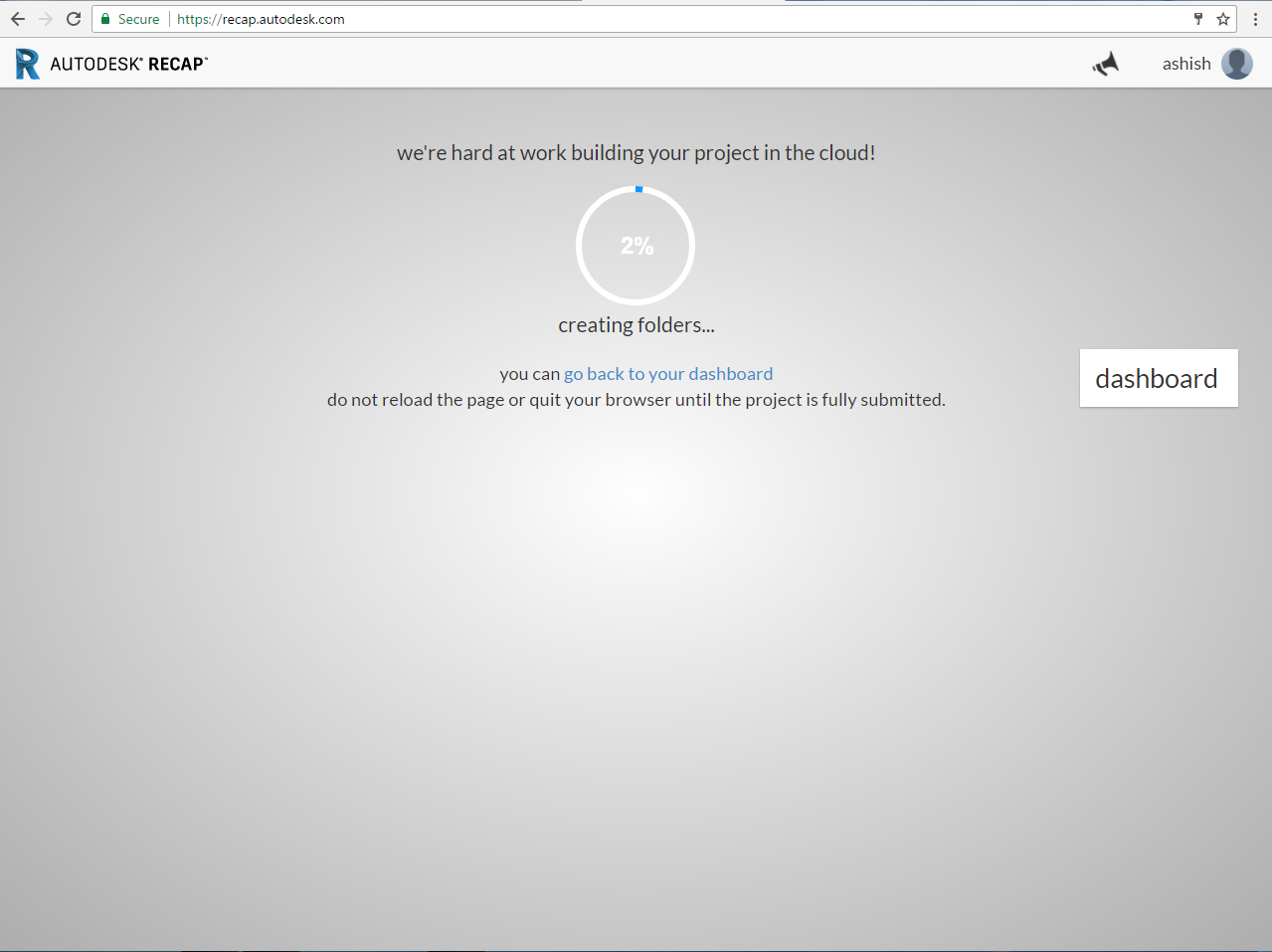Open the saved password key icon
Viewport: 1272px width, 952px height.
[1198, 19]
